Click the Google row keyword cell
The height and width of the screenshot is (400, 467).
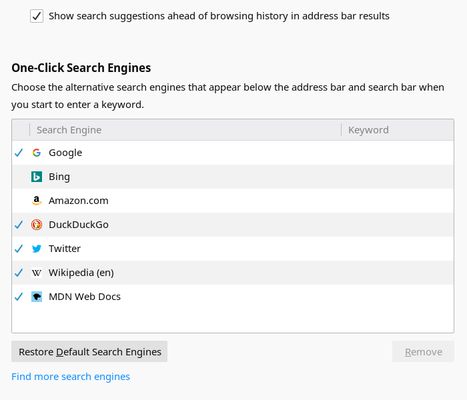click(x=397, y=153)
